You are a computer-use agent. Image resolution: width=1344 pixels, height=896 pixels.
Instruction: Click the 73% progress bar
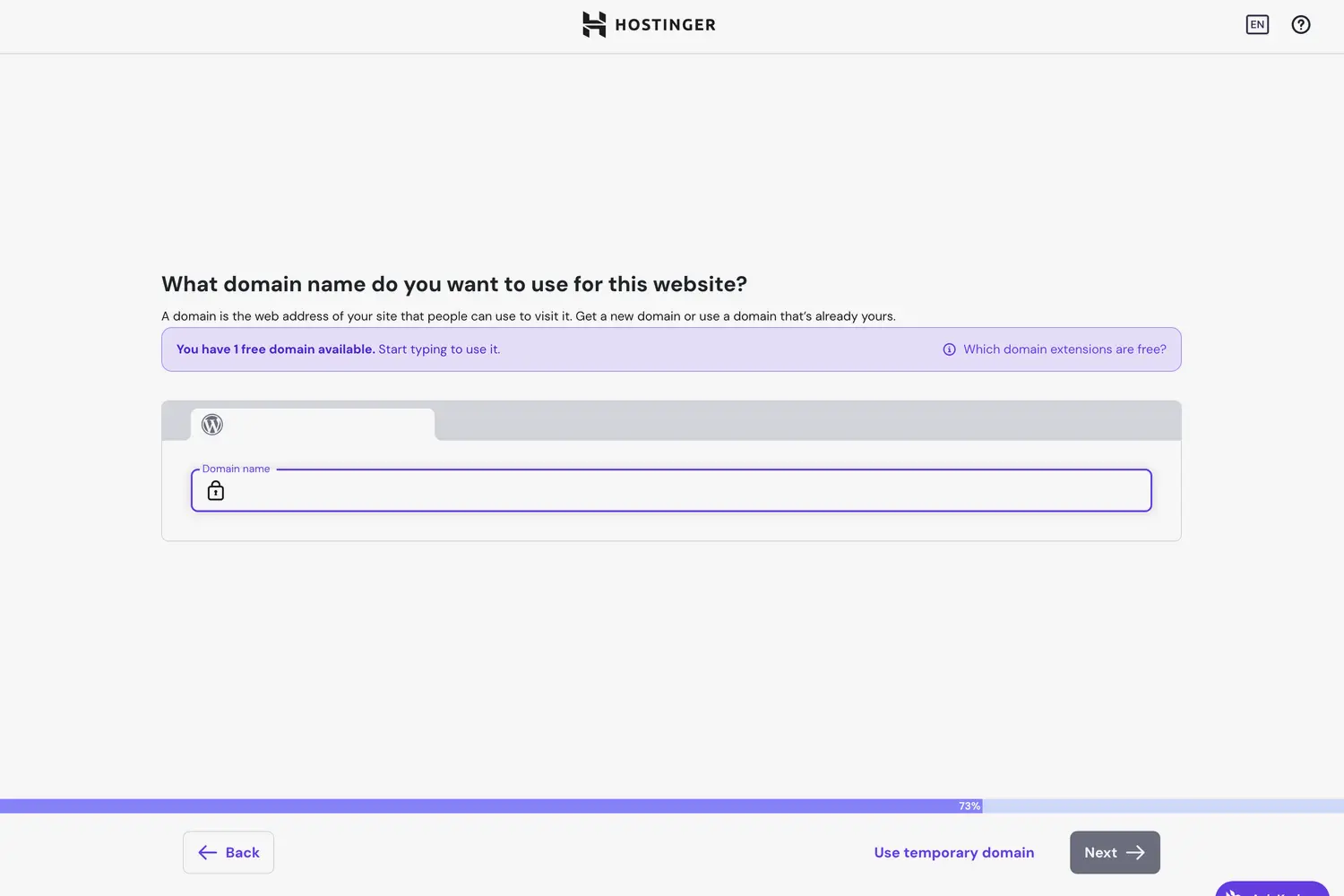[x=672, y=806]
